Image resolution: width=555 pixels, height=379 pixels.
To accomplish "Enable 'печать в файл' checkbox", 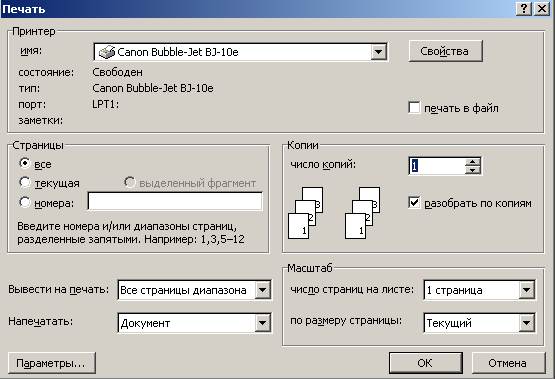I will point(414,108).
